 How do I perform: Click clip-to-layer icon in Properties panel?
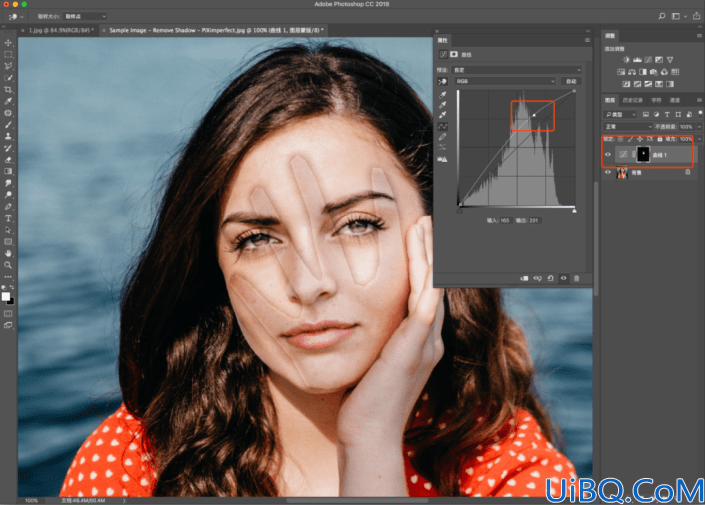524,278
